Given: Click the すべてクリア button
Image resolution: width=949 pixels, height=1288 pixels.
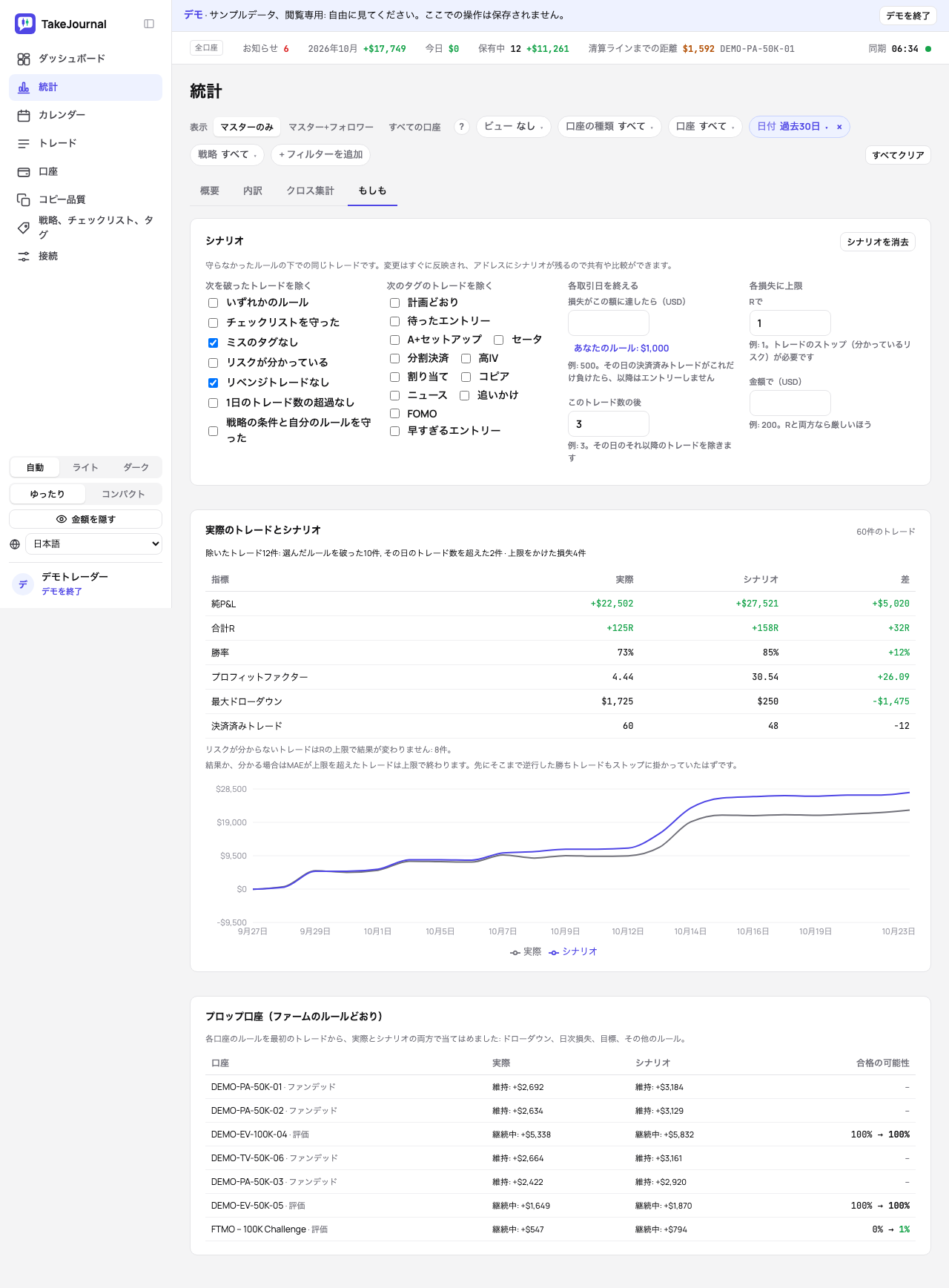Looking at the screenshot, I should pos(898,155).
